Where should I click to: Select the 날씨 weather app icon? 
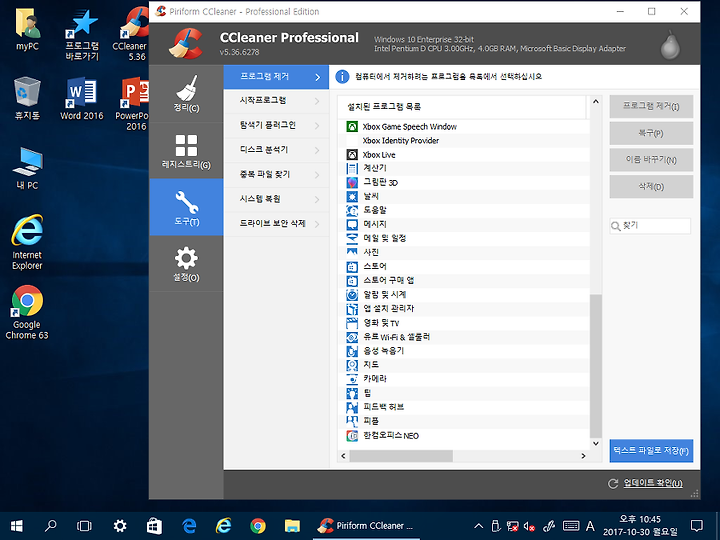point(352,197)
